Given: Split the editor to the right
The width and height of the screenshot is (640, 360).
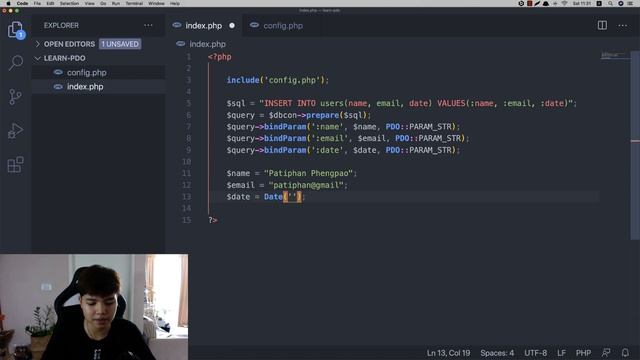Looking at the screenshot, I should 602,25.
